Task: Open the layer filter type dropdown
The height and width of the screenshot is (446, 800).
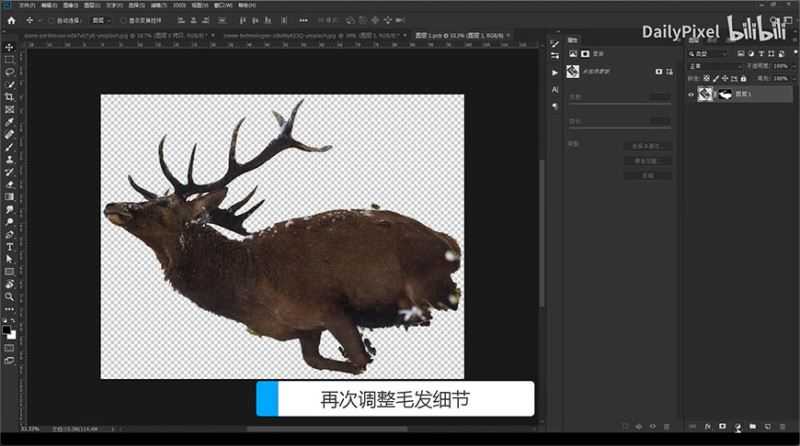Action: pyautogui.click(x=708, y=53)
